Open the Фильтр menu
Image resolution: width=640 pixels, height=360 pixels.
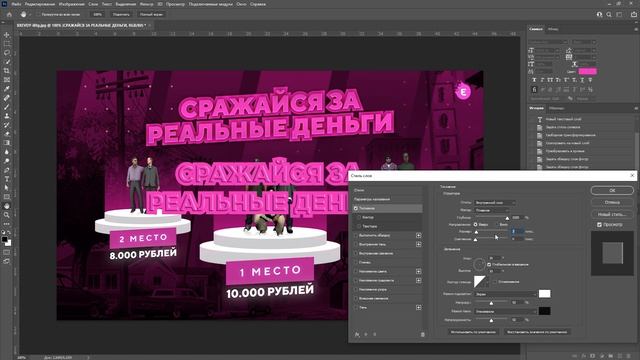pos(147,4)
